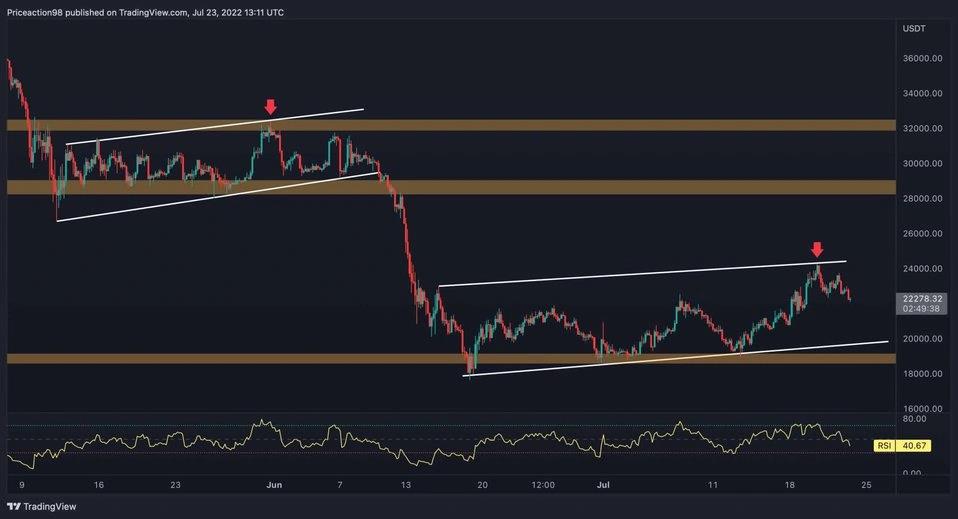958x519 pixels.
Task: Click the 7 date label on time axis
Action: pyautogui.click(x=340, y=485)
